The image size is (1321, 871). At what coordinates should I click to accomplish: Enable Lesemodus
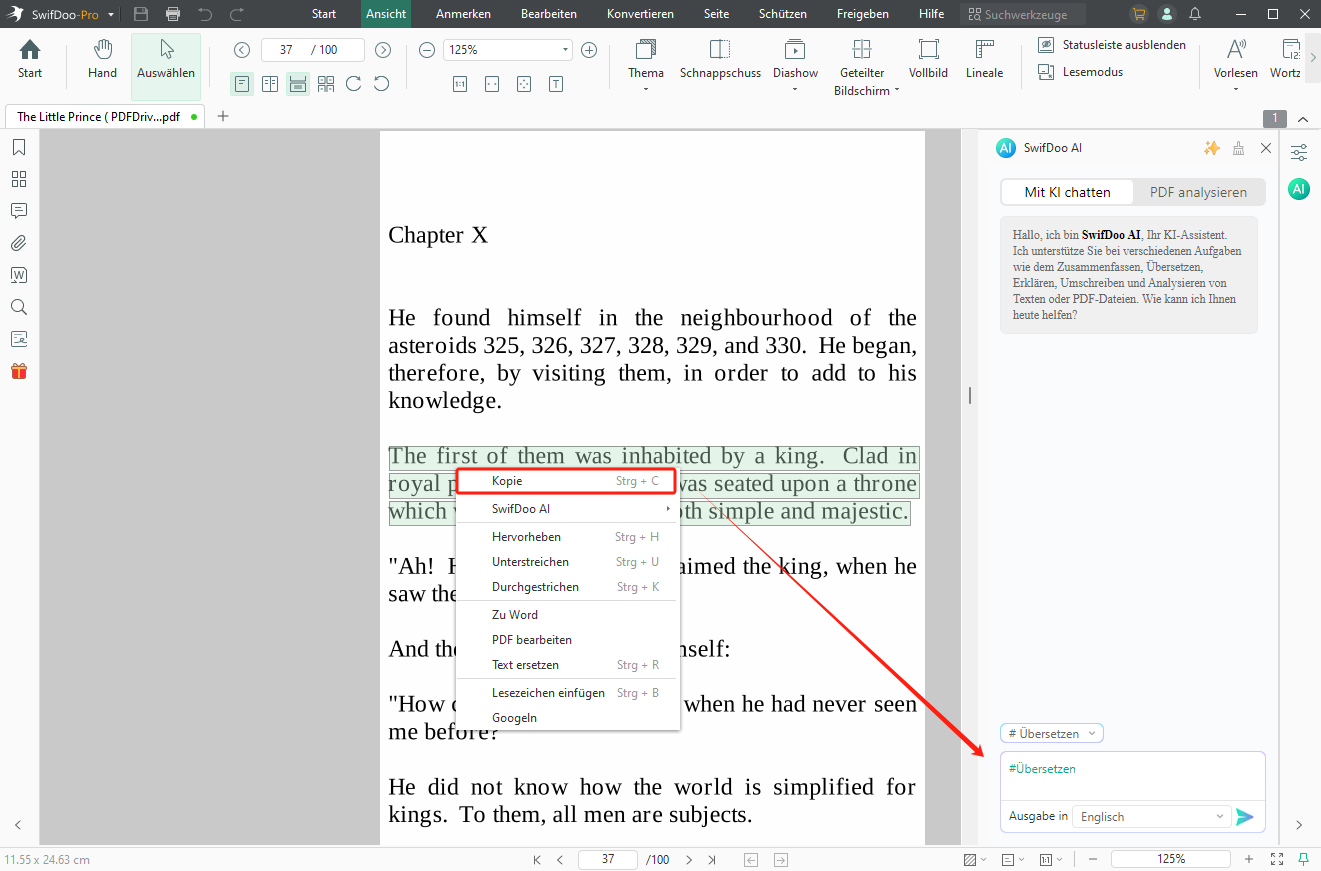click(1080, 72)
